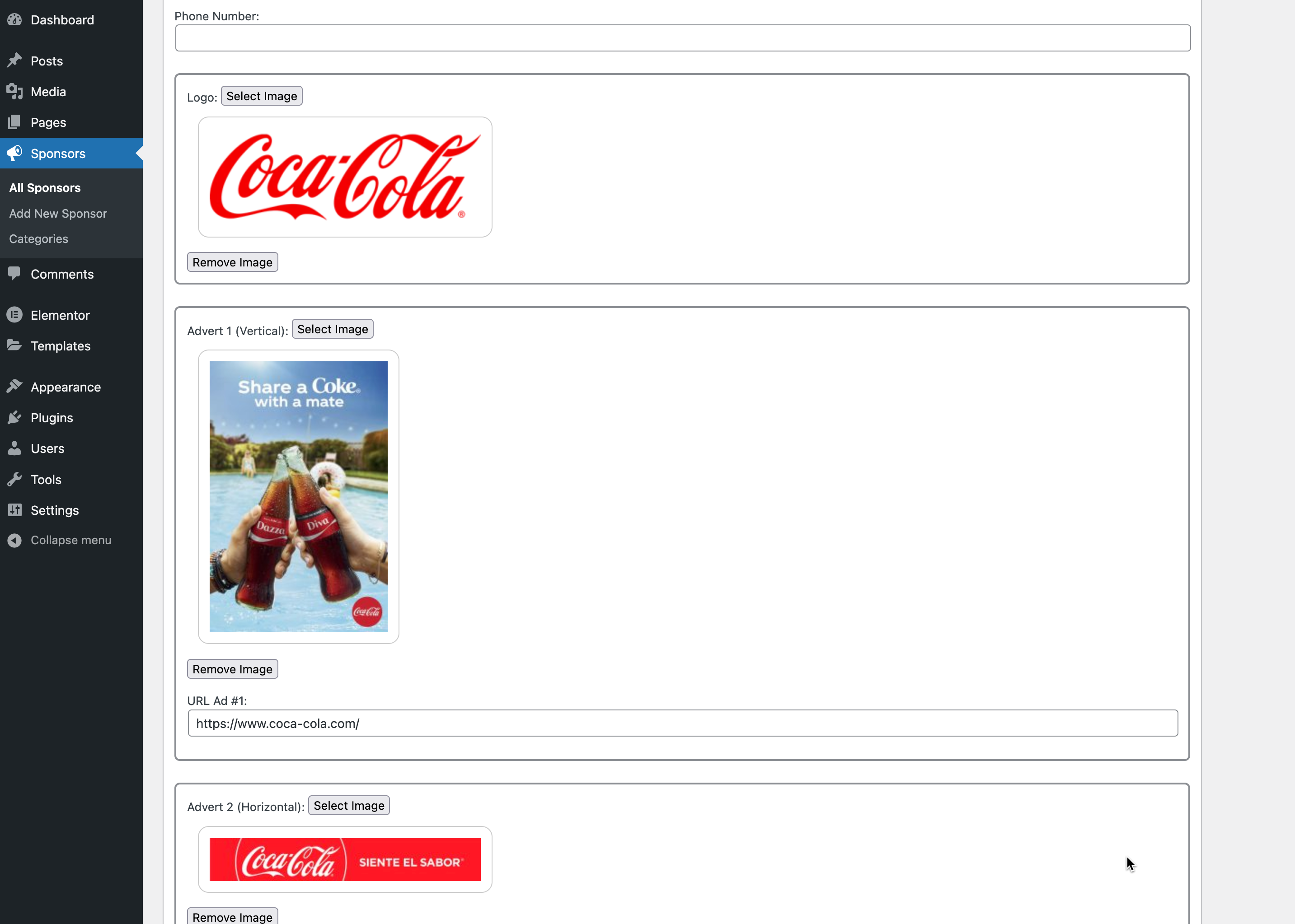Click the Appearance paintbrush icon
This screenshot has height=924, width=1295.
coord(15,387)
